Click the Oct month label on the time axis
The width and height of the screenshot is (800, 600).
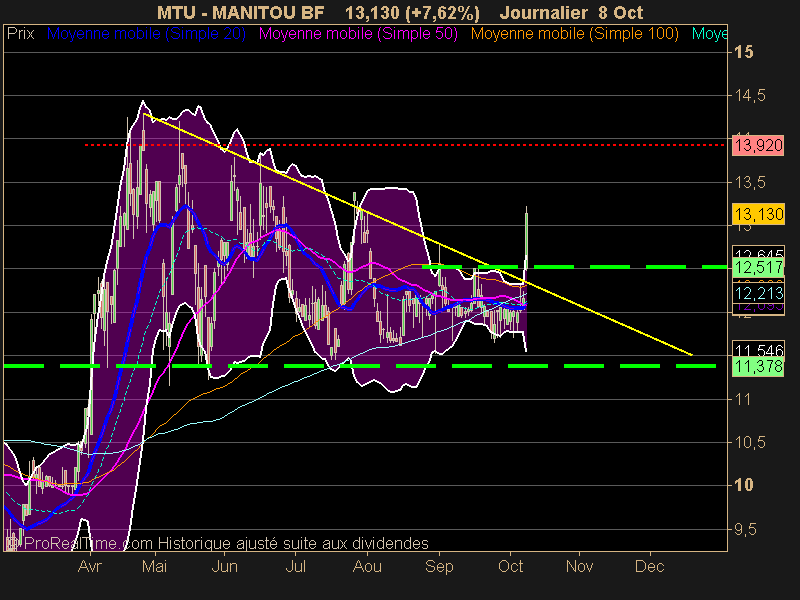(511, 566)
